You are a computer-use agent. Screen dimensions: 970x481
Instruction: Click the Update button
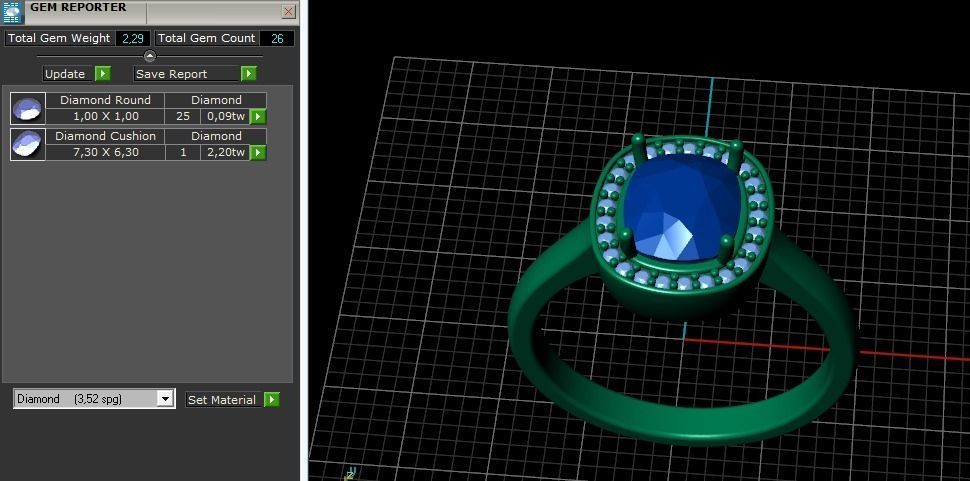[68, 74]
